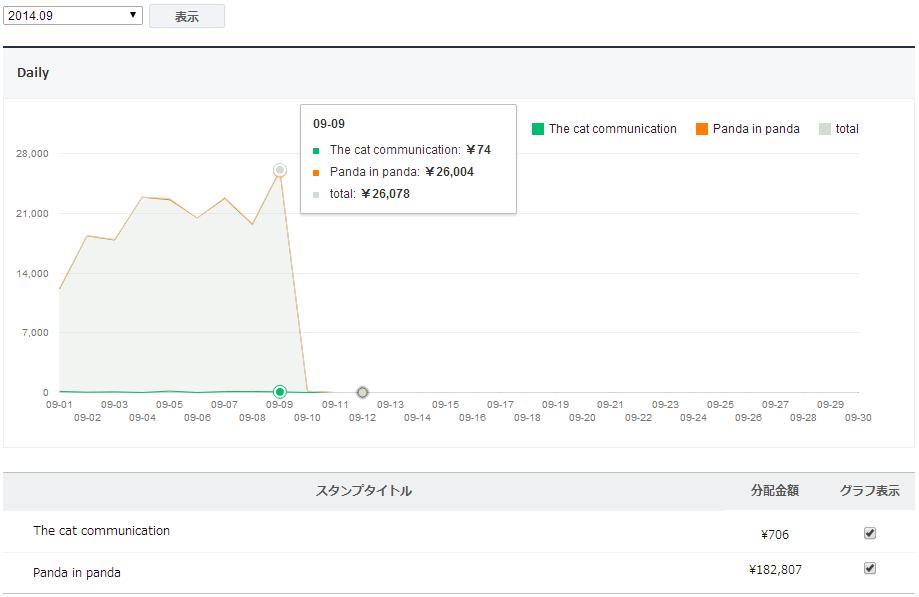
Task: Click the ¥182,807 amount cell
Action: pos(775,569)
